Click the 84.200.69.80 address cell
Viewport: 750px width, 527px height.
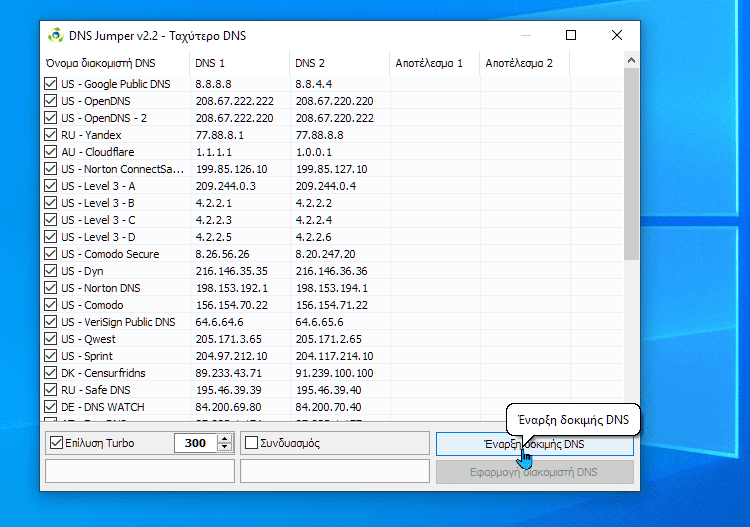229,406
